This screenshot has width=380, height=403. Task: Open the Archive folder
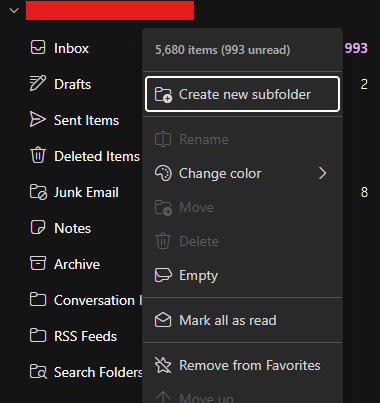tap(77, 264)
